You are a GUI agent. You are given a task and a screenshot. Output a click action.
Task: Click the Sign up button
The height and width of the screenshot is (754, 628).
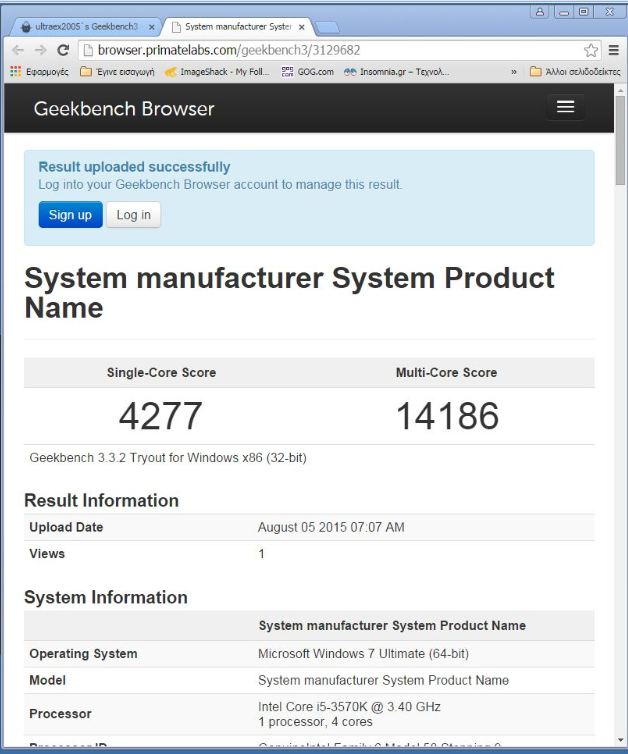click(70, 214)
